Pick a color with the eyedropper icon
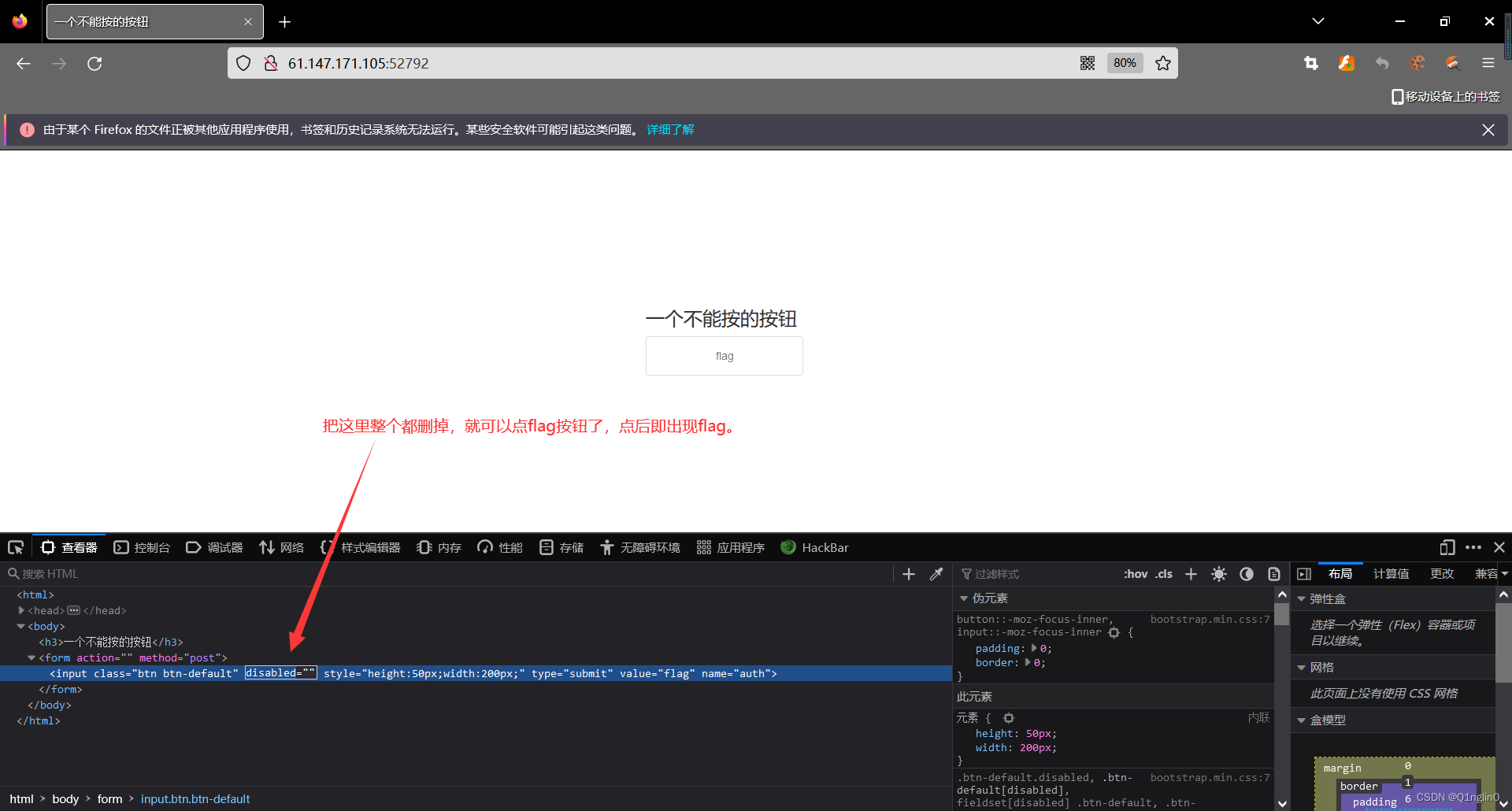The image size is (1512, 811). click(x=936, y=574)
